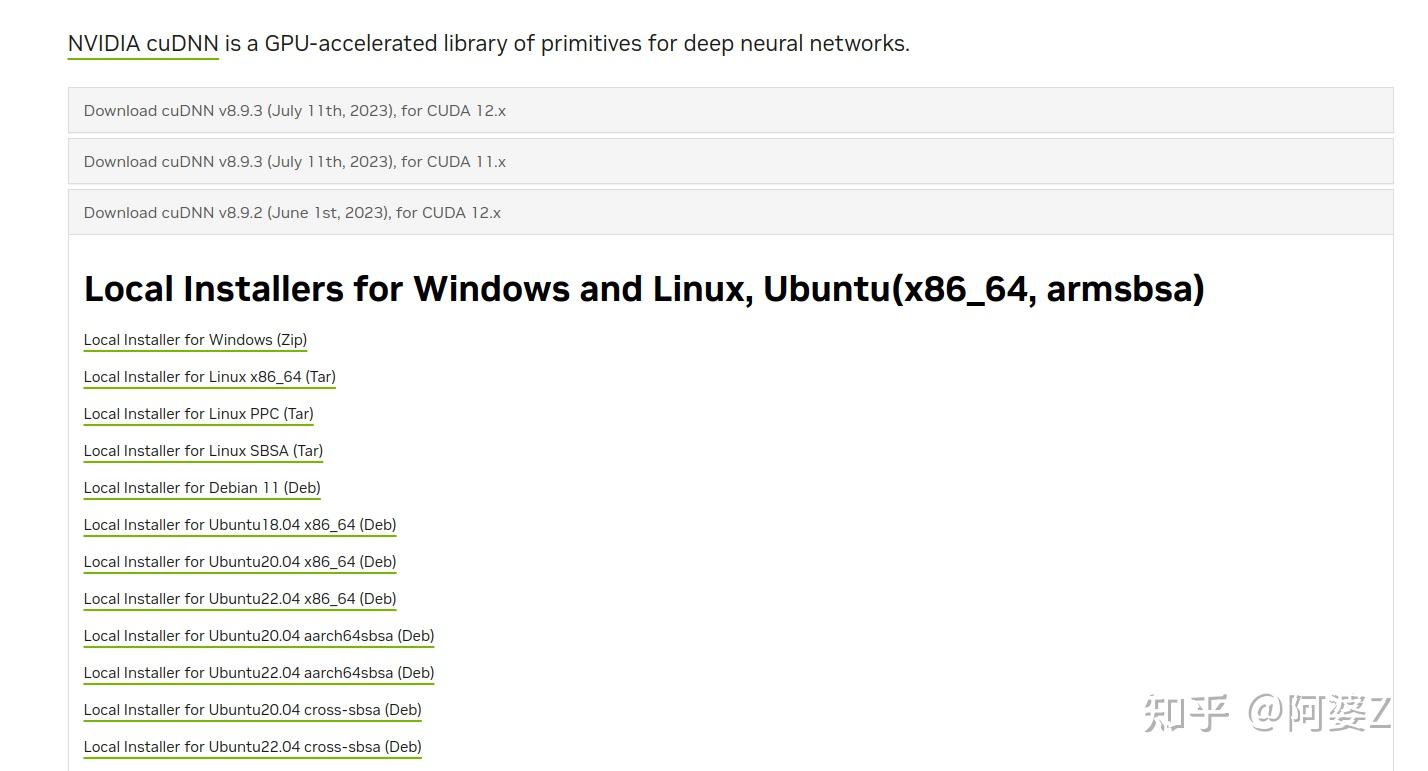Click the 知乎 @阿婆Z watermark
1428x771 pixels.
1265,709
